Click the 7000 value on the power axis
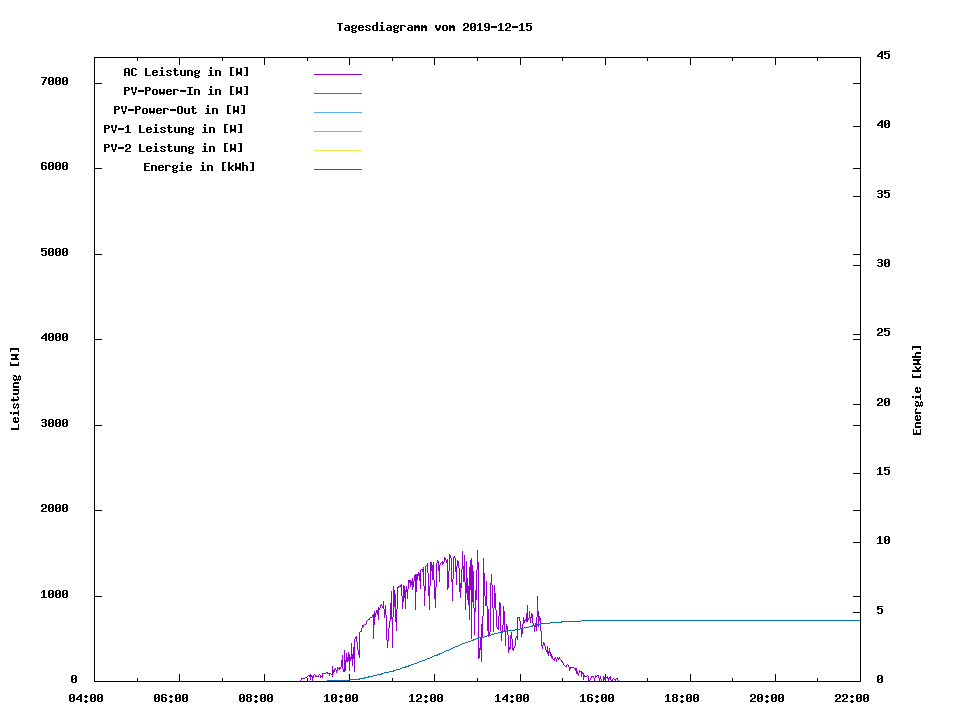960x720 pixels. pos(54,81)
